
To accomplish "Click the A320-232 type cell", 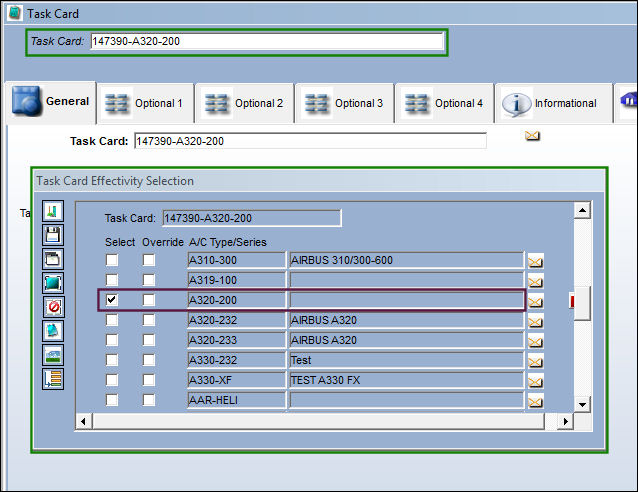I will (x=237, y=320).
